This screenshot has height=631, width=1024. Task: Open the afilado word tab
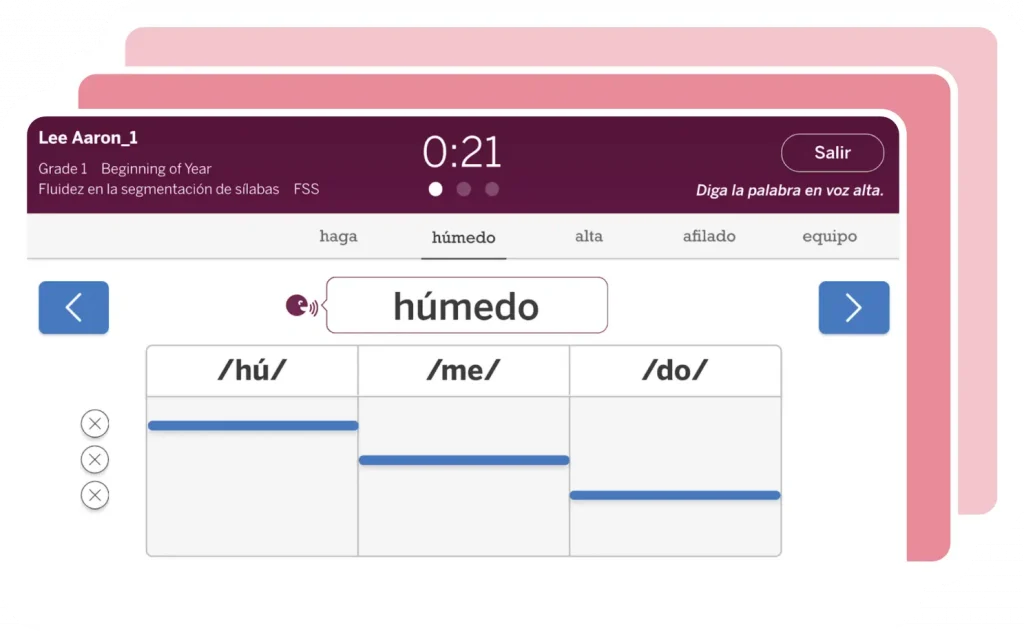[709, 237]
